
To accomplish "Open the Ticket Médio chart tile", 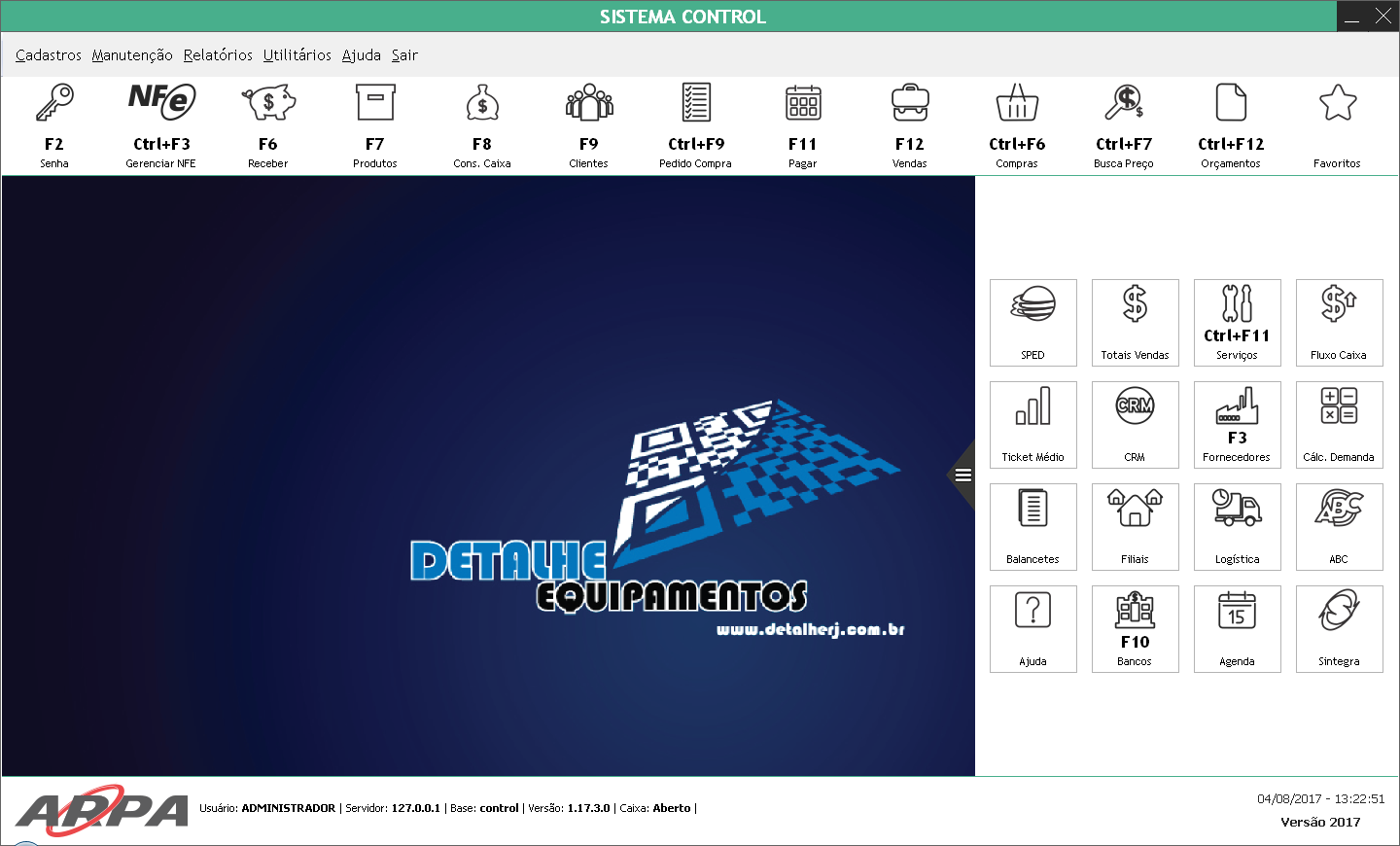I will pyautogui.click(x=1033, y=425).
